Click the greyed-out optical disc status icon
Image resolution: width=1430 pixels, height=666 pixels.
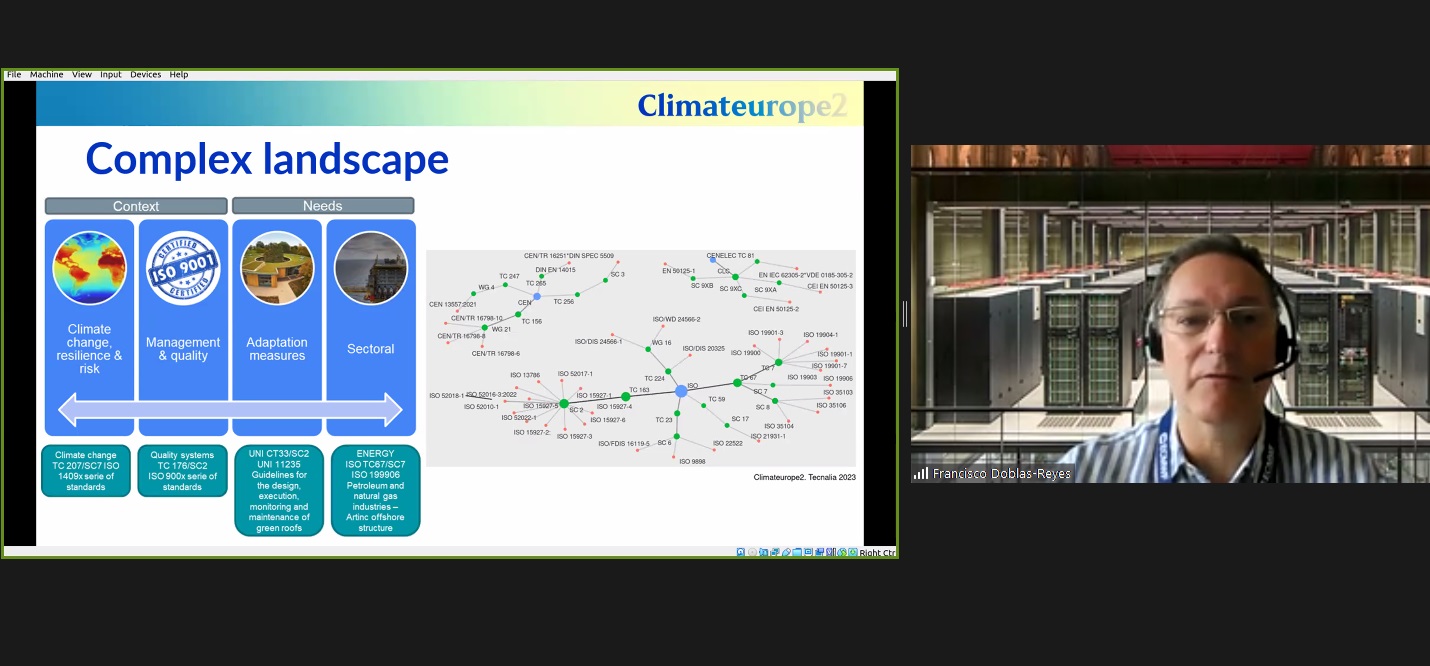click(x=752, y=552)
